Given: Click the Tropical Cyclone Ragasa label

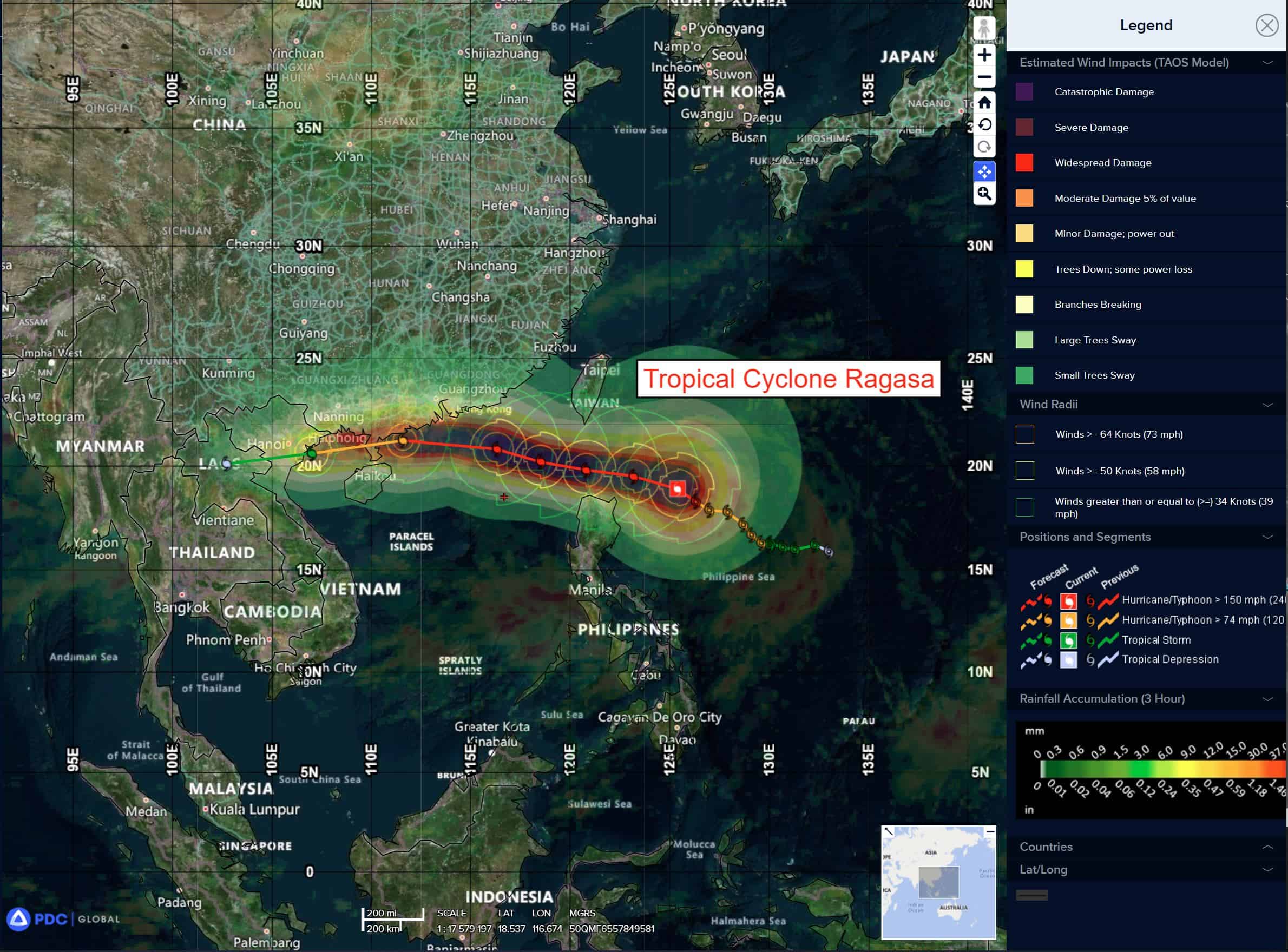Looking at the screenshot, I should 788,379.
